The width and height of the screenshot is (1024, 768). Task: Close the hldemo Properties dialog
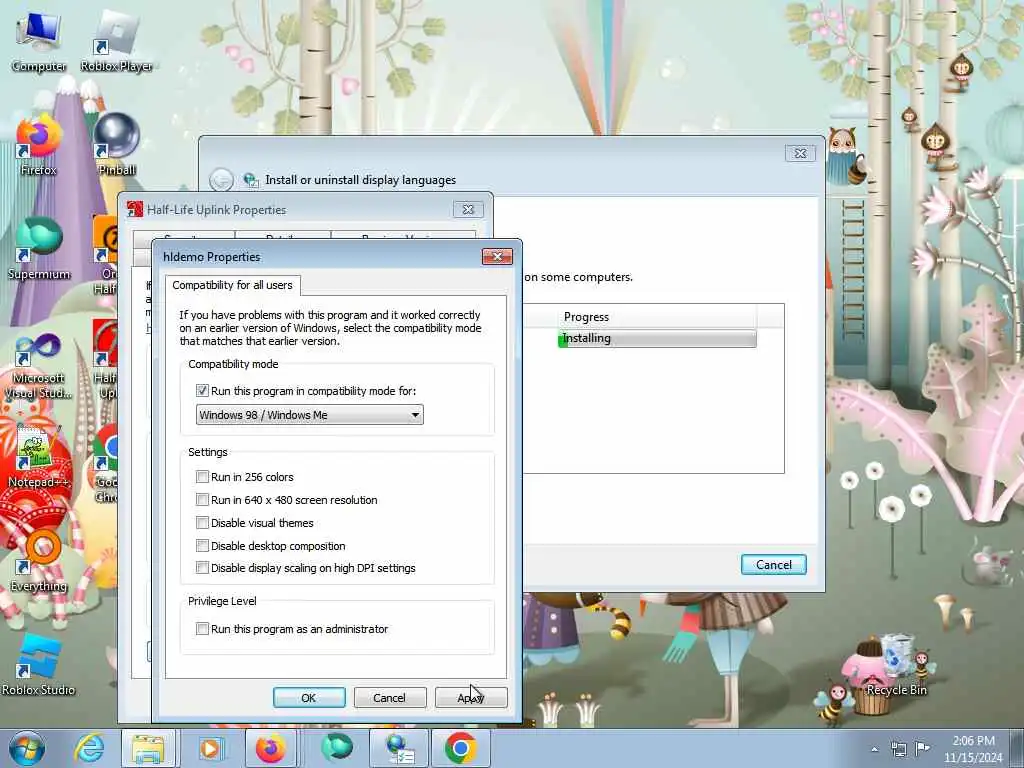coord(498,257)
